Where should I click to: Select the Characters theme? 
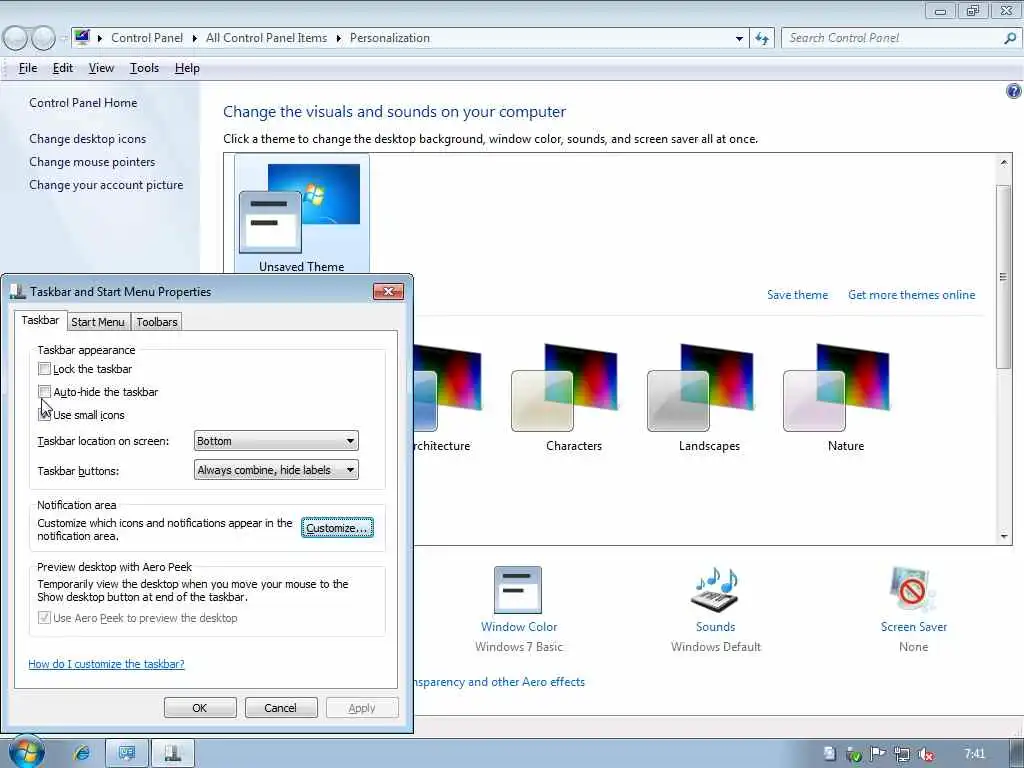(573, 398)
